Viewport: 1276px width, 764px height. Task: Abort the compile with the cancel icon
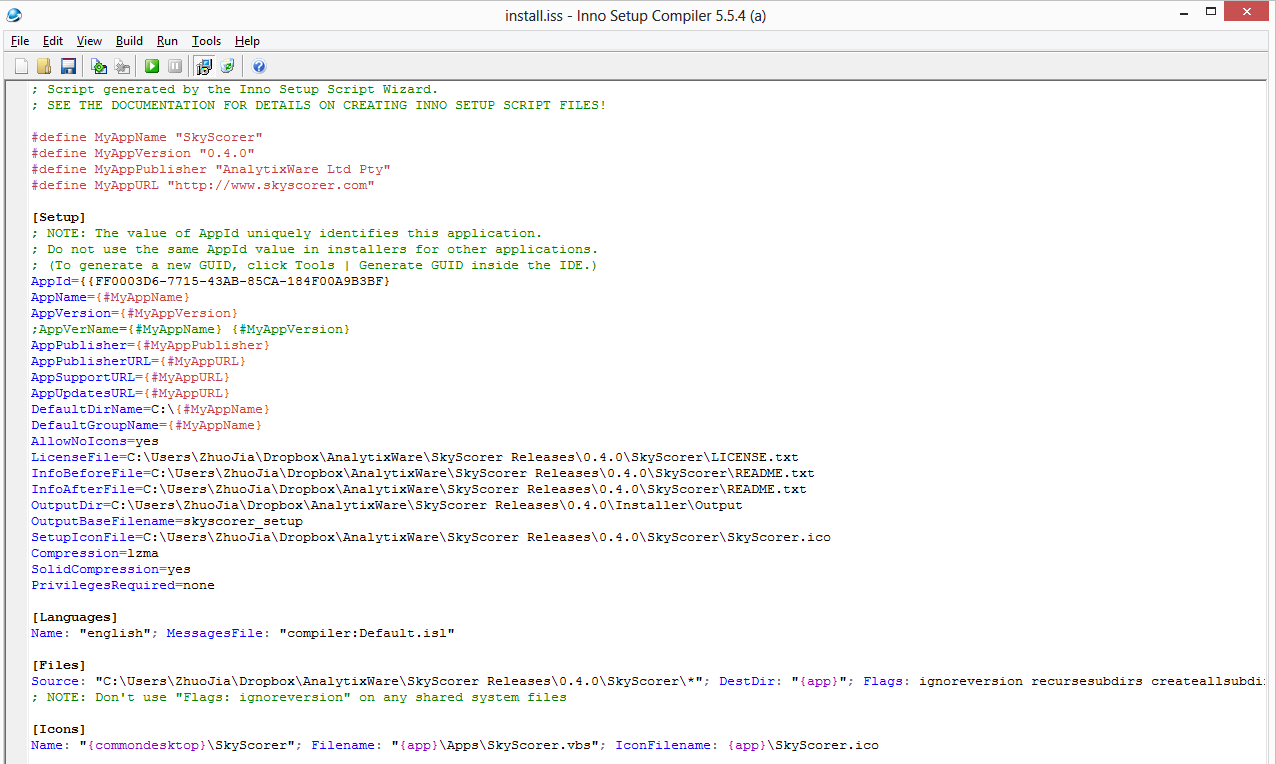coord(122,66)
